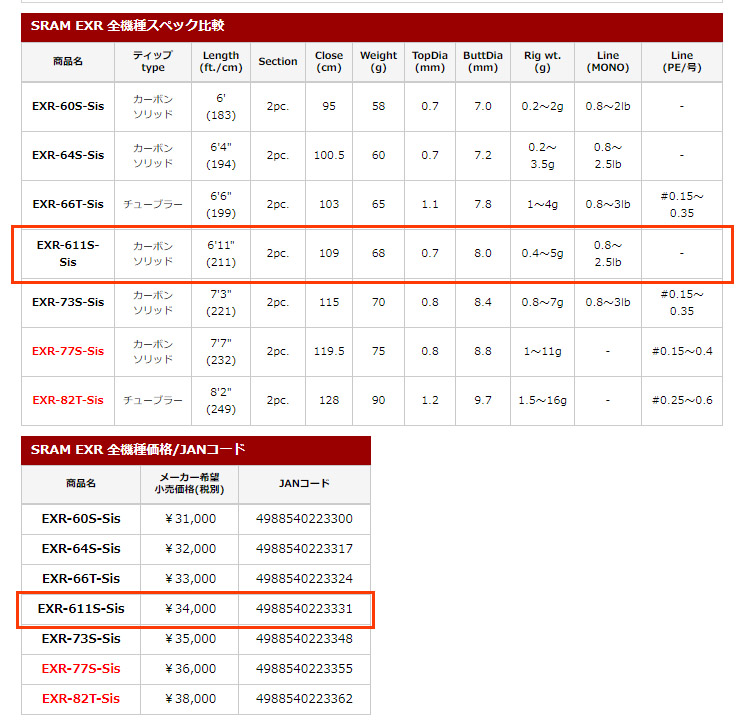Click the 9.7 butt diameter cell
740x722 pixels.
(483, 400)
